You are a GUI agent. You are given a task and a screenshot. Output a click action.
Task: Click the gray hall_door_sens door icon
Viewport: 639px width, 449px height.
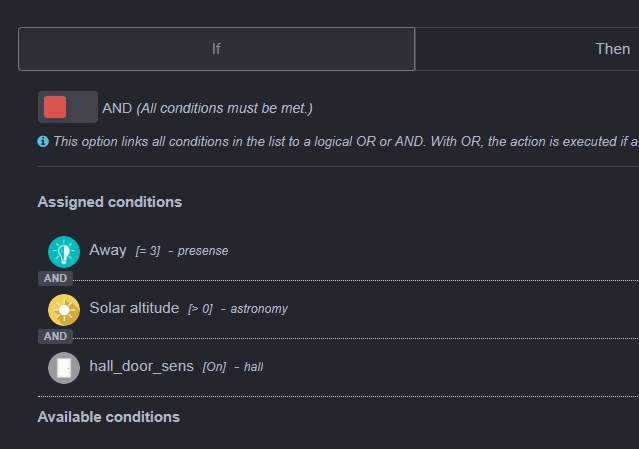(x=64, y=368)
